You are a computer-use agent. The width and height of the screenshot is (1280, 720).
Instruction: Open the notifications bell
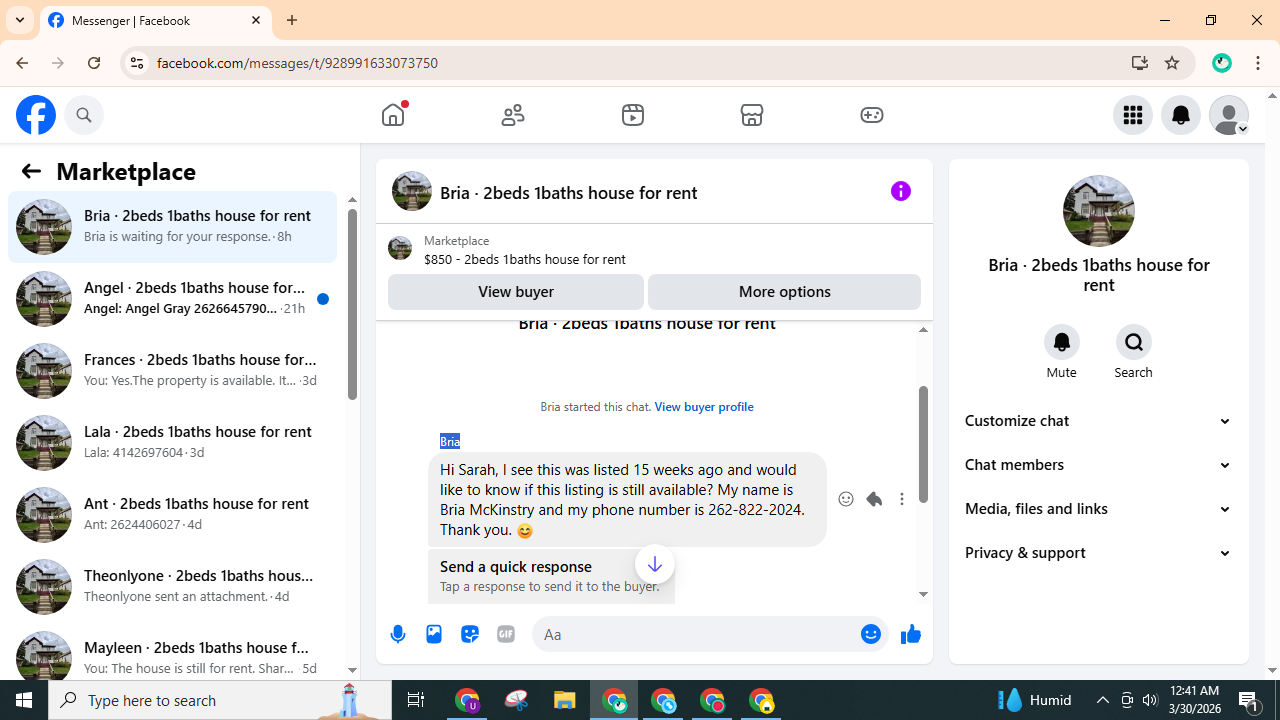click(1181, 115)
